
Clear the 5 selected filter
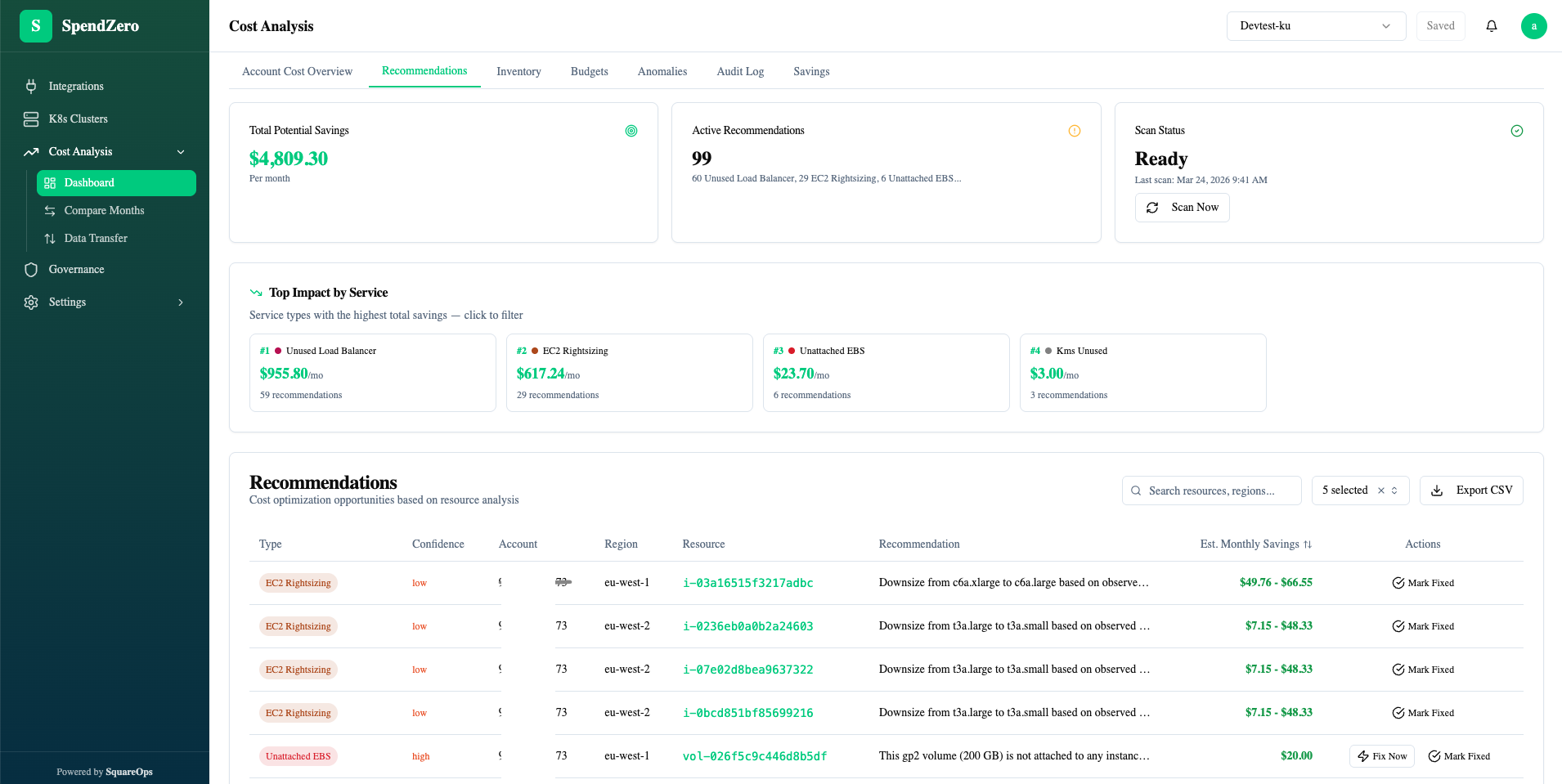pyautogui.click(x=1380, y=490)
